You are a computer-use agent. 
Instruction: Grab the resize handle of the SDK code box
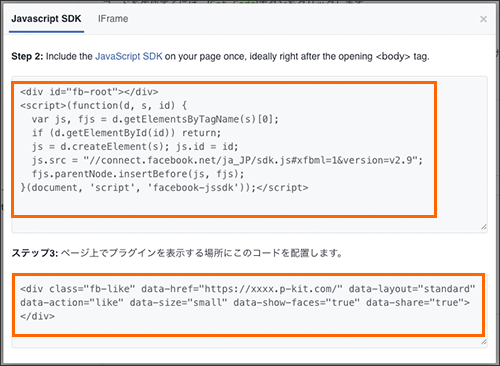click(x=484, y=227)
